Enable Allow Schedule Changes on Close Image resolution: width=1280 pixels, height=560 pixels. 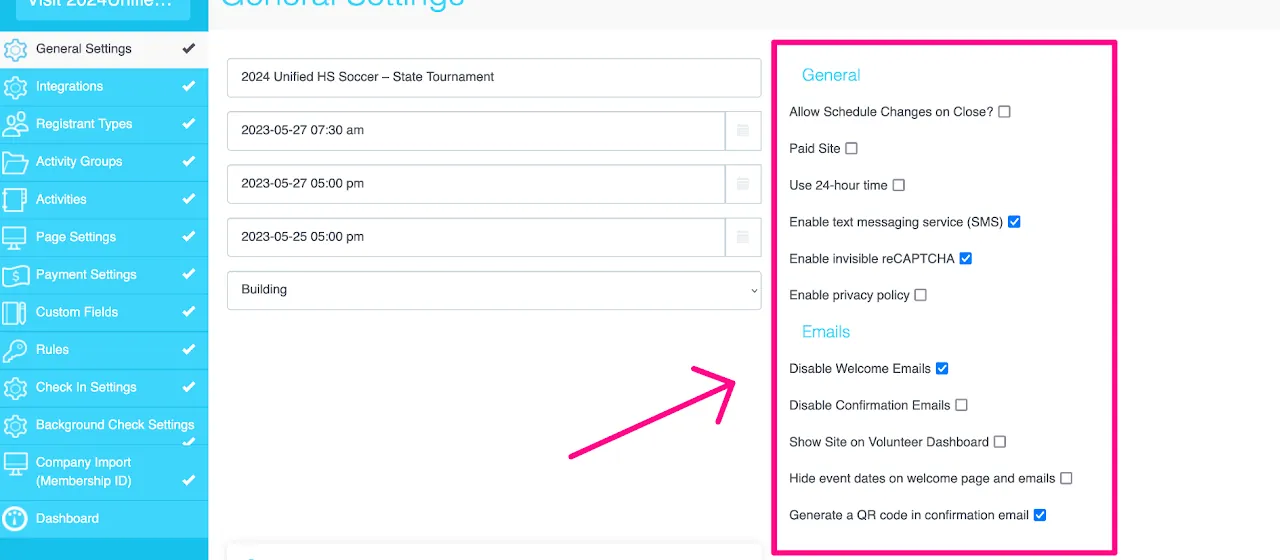(1004, 112)
